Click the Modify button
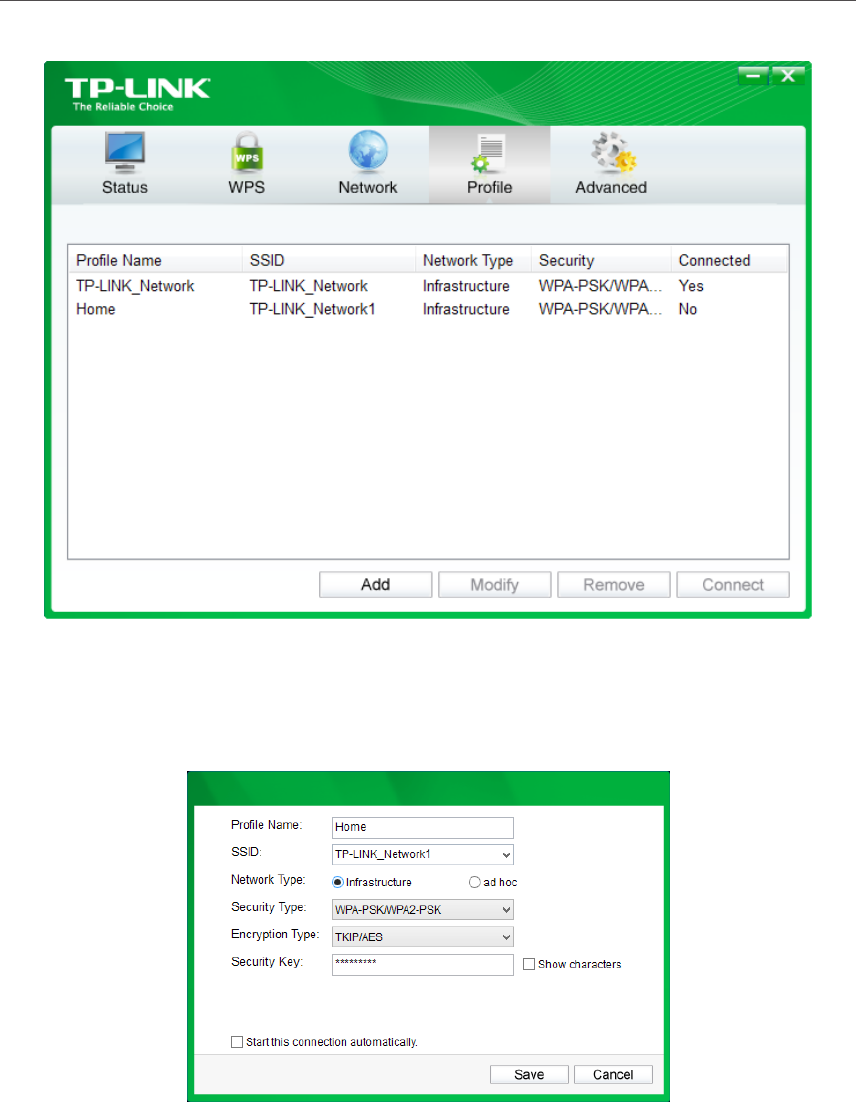This screenshot has width=856, height=1102. pyautogui.click(x=495, y=585)
